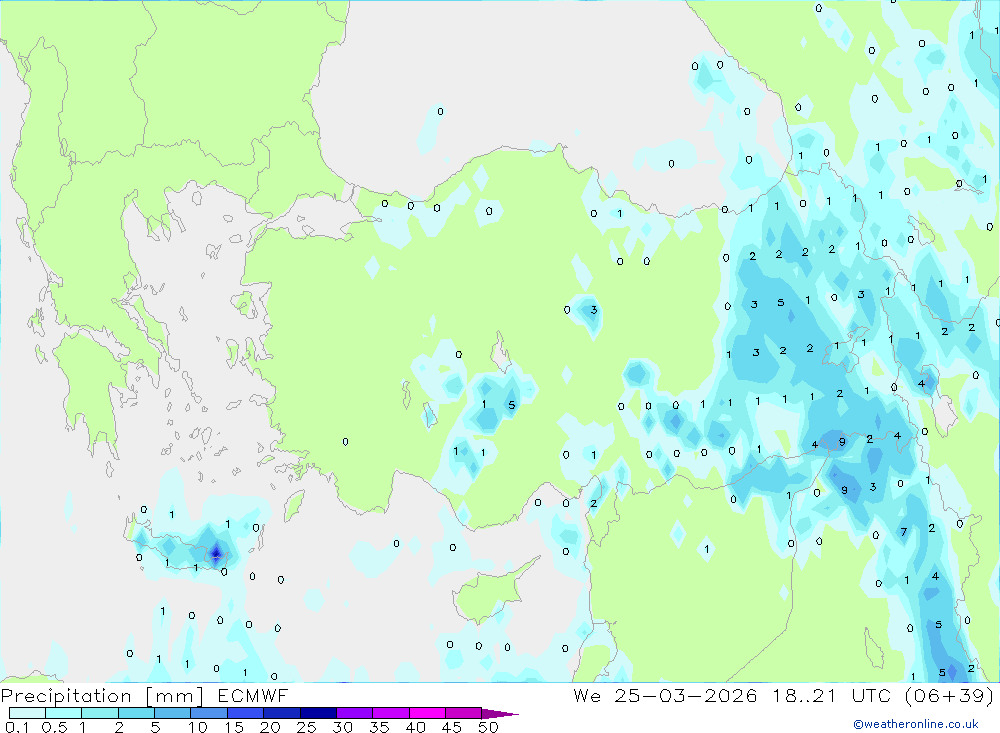The width and height of the screenshot is (1000, 733).
Task: Pick the lightest cyan 0.1–0.5 legend swatch
Action: coord(27,713)
